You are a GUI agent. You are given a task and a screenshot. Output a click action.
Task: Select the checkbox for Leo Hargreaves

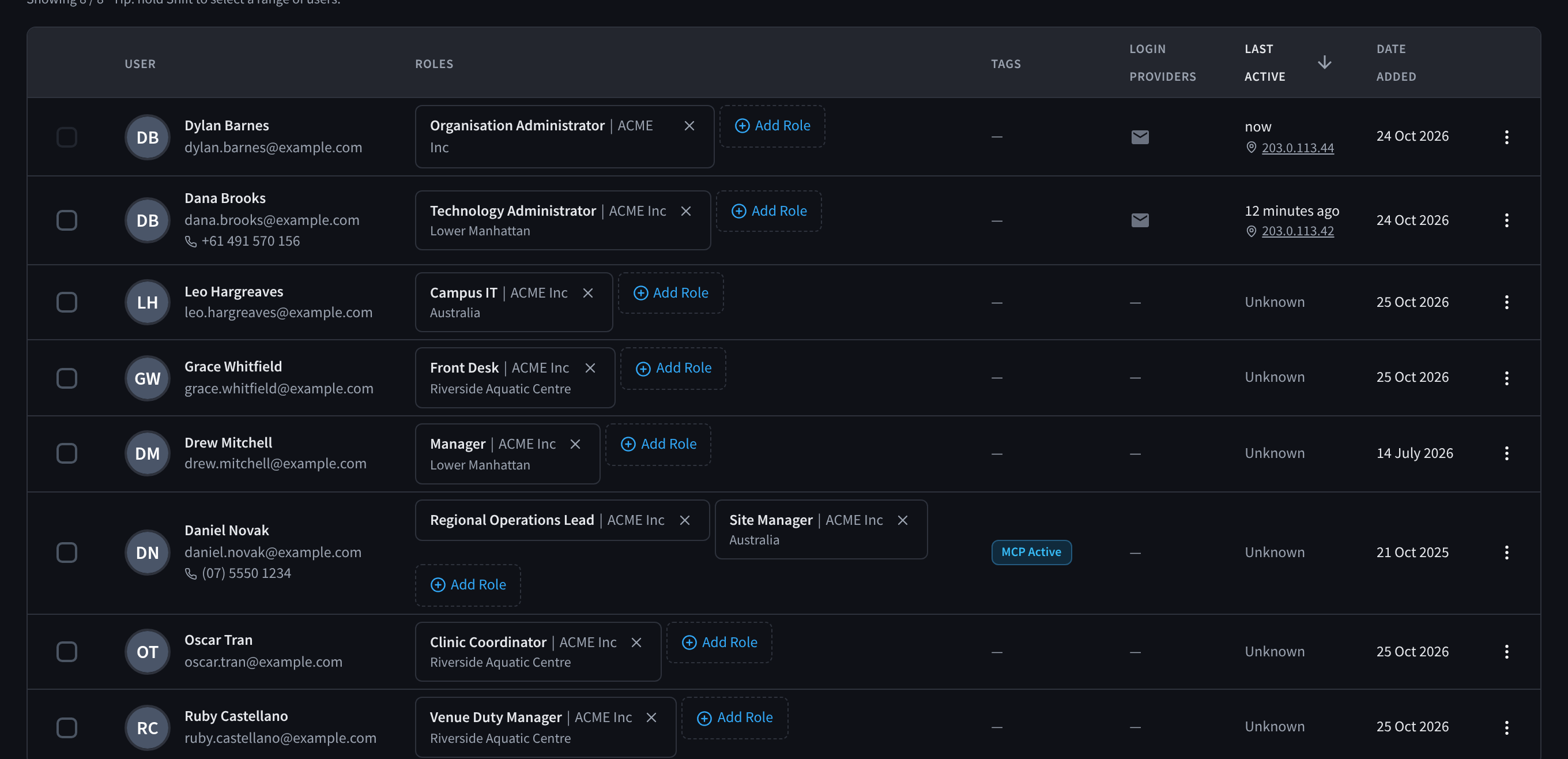pyautogui.click(x=67, y=302)
